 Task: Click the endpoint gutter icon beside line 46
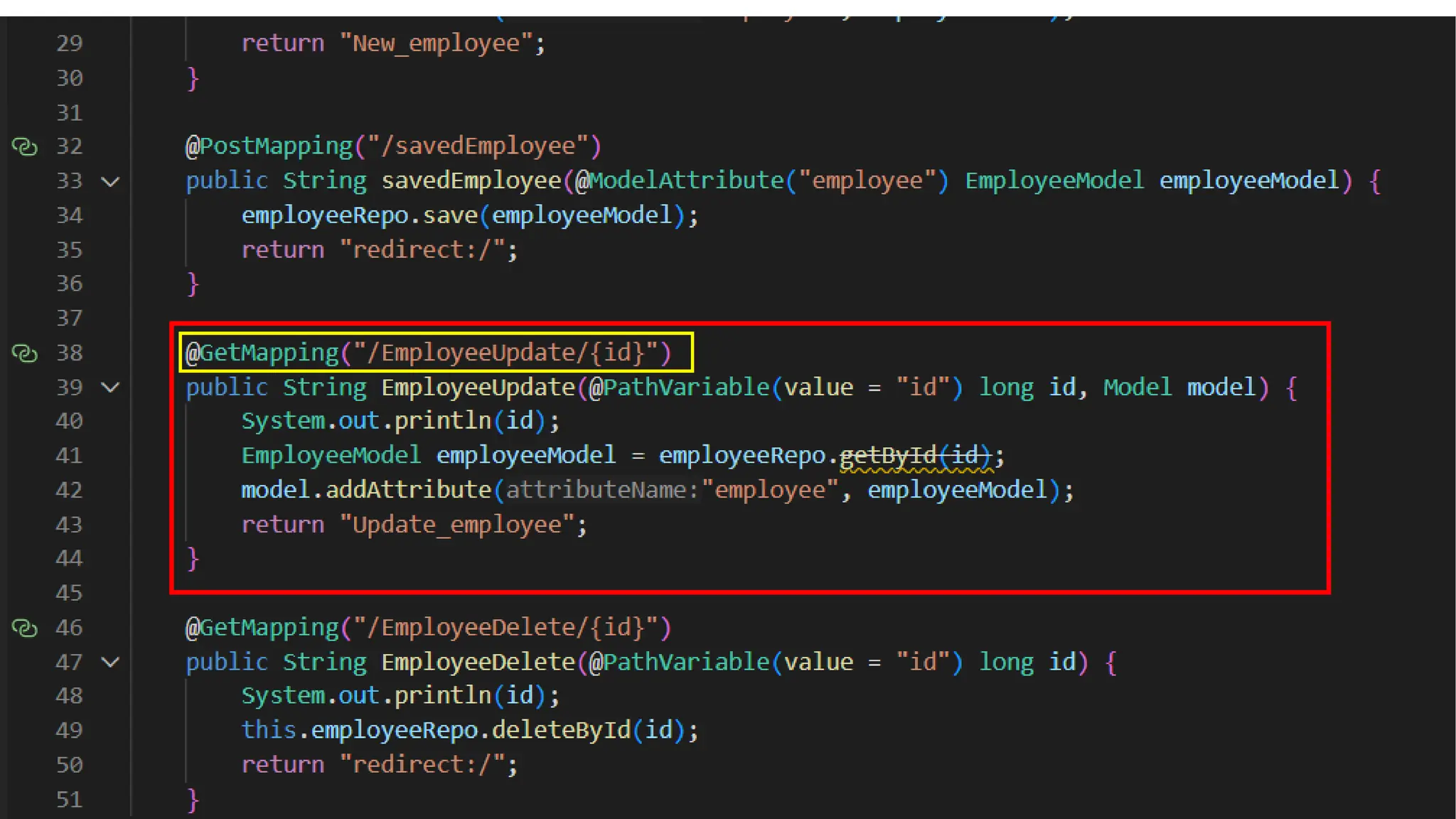pos(25,628)
